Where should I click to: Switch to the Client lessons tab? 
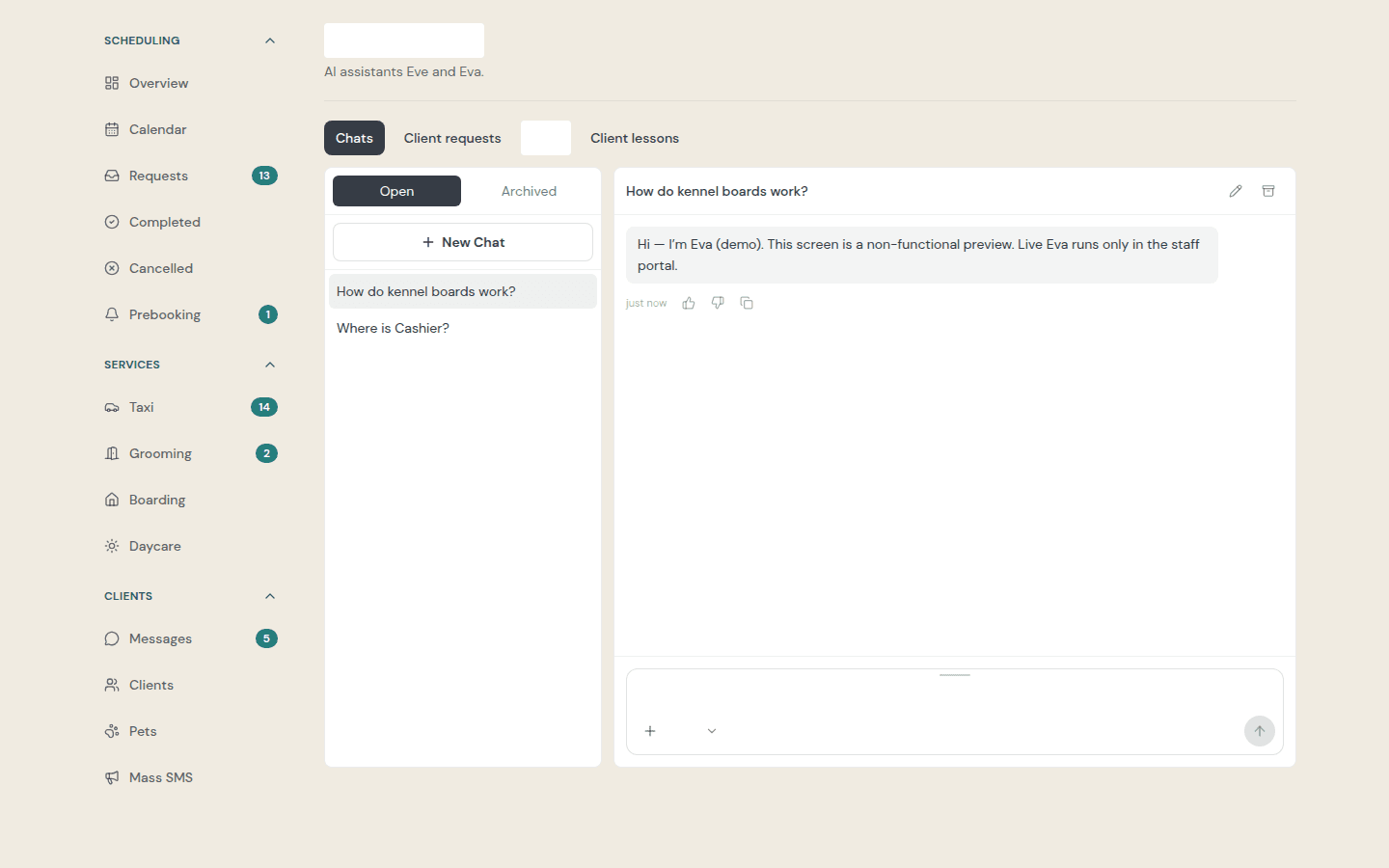click(635, 138)
